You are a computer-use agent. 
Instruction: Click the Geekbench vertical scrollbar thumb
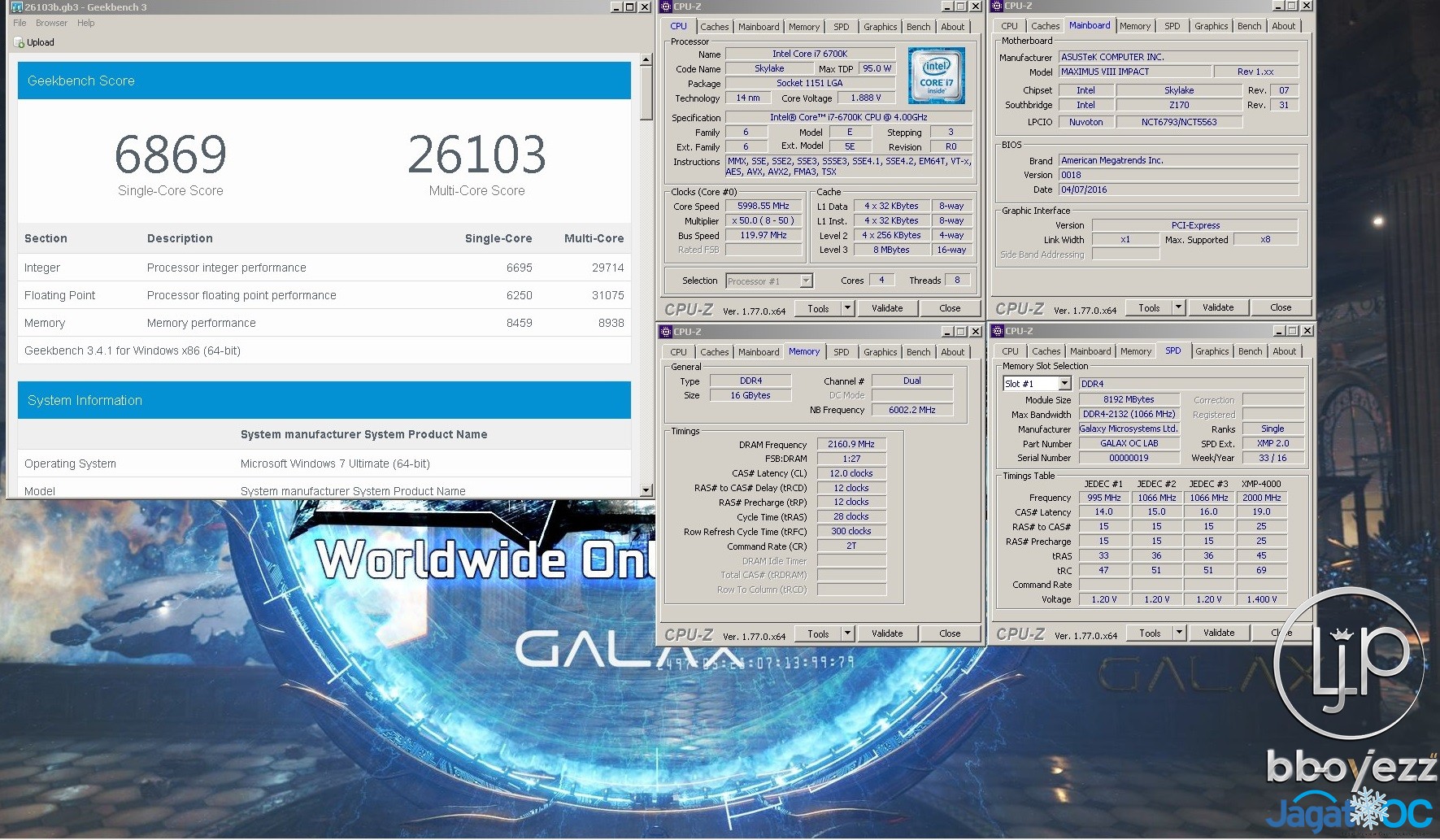[646, 94]
